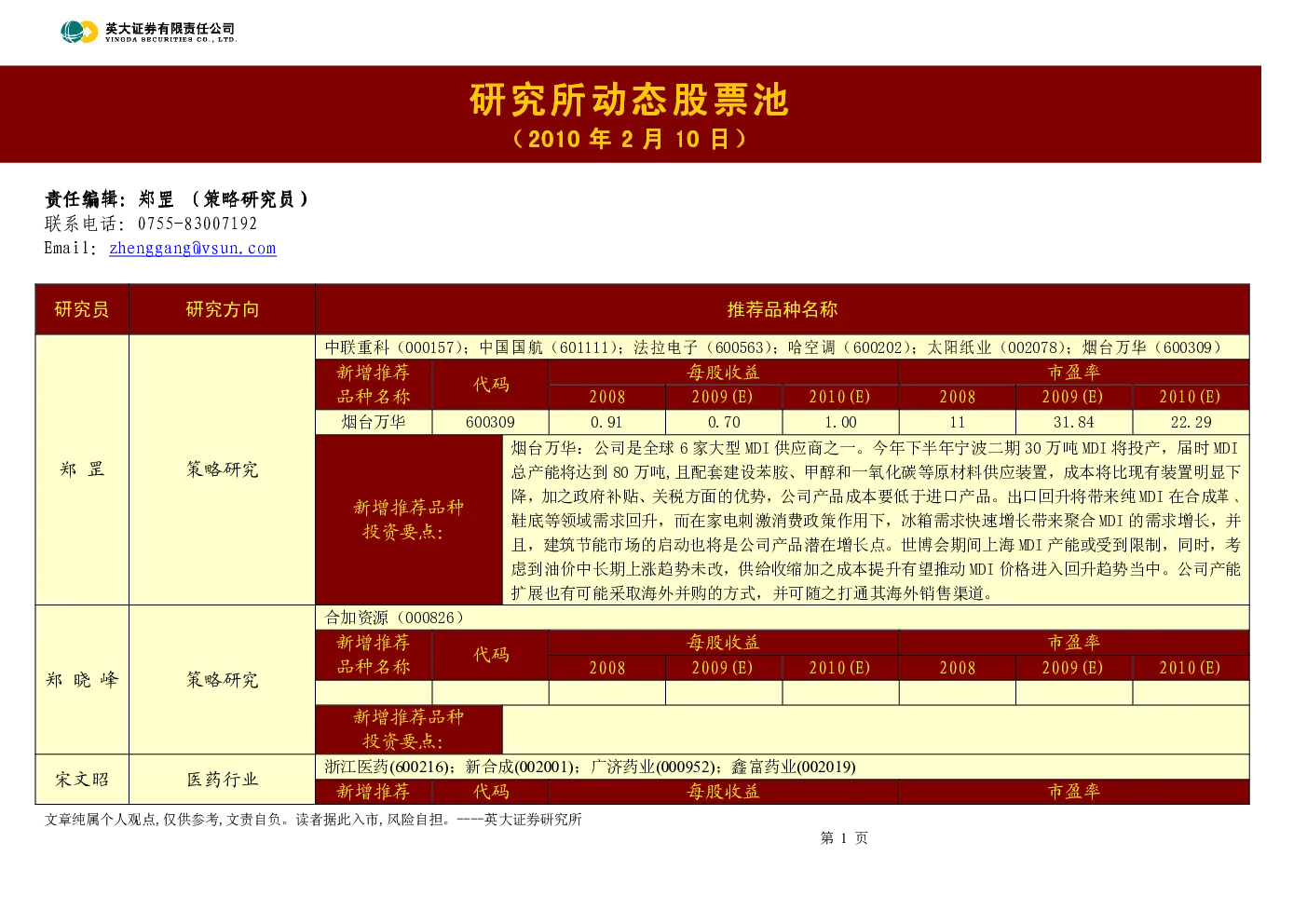Click the researcher name 宋文昭
This screenshot has height=924, width=1307.
coord(82,780)
